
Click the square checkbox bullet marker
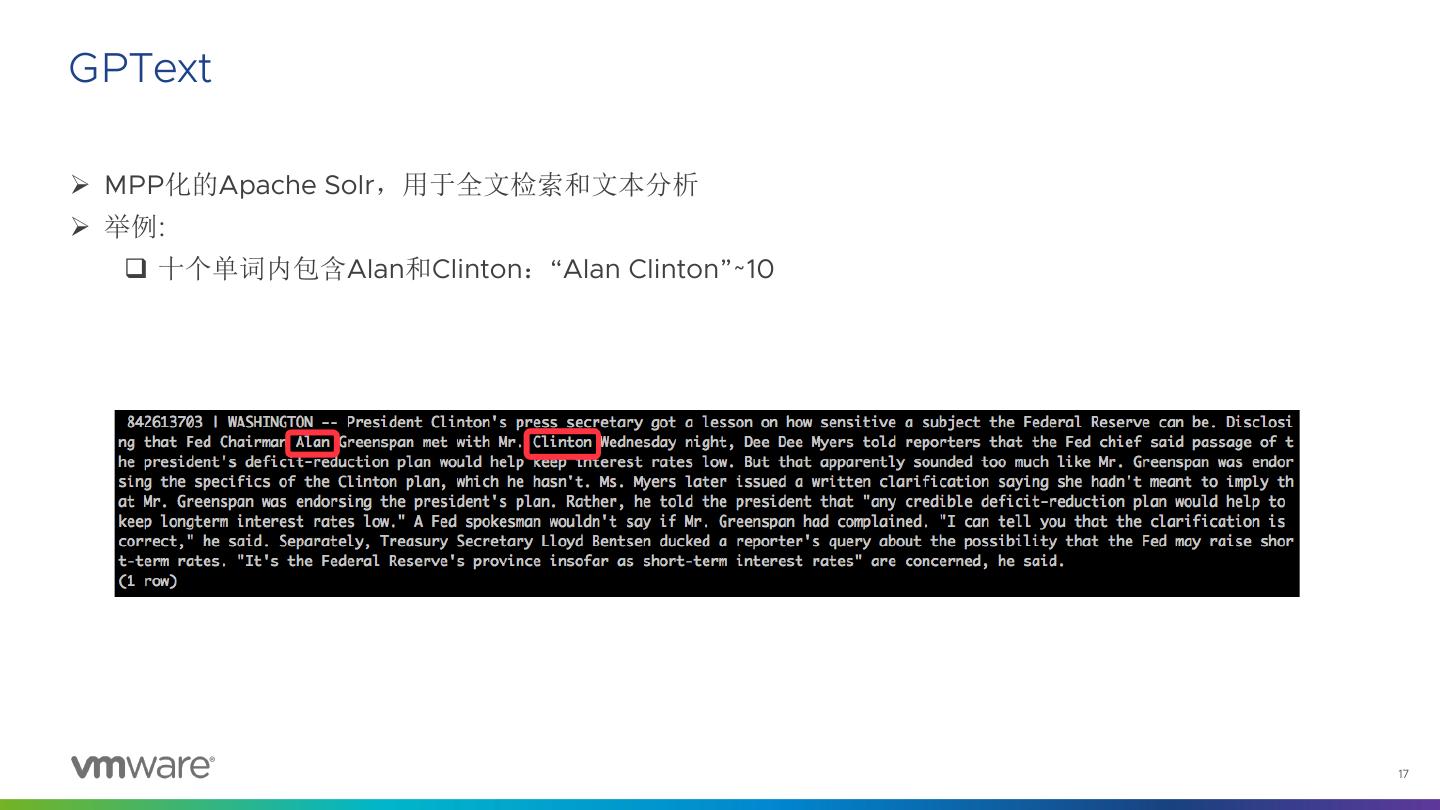coord(137,268)
